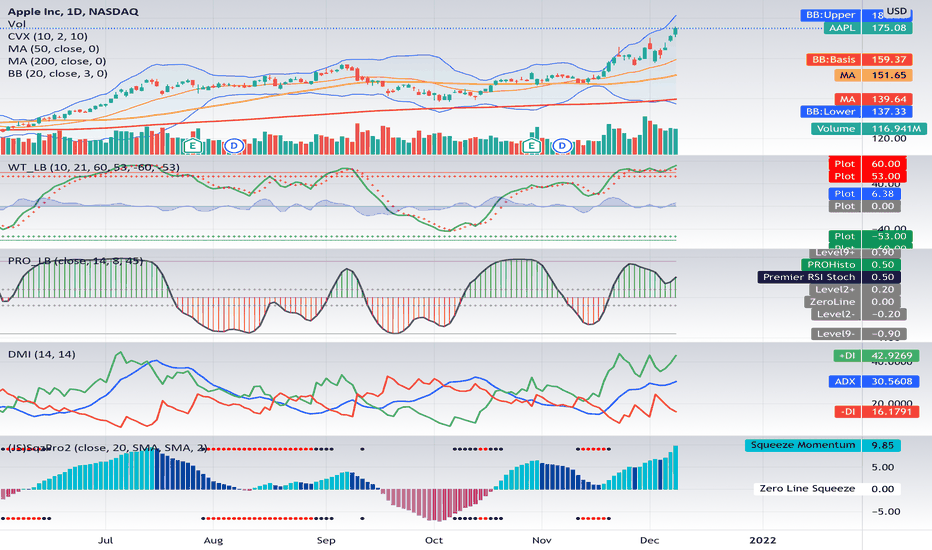
Task: Click the ADX 30.5608 label
Action: [x=874, y=381]
